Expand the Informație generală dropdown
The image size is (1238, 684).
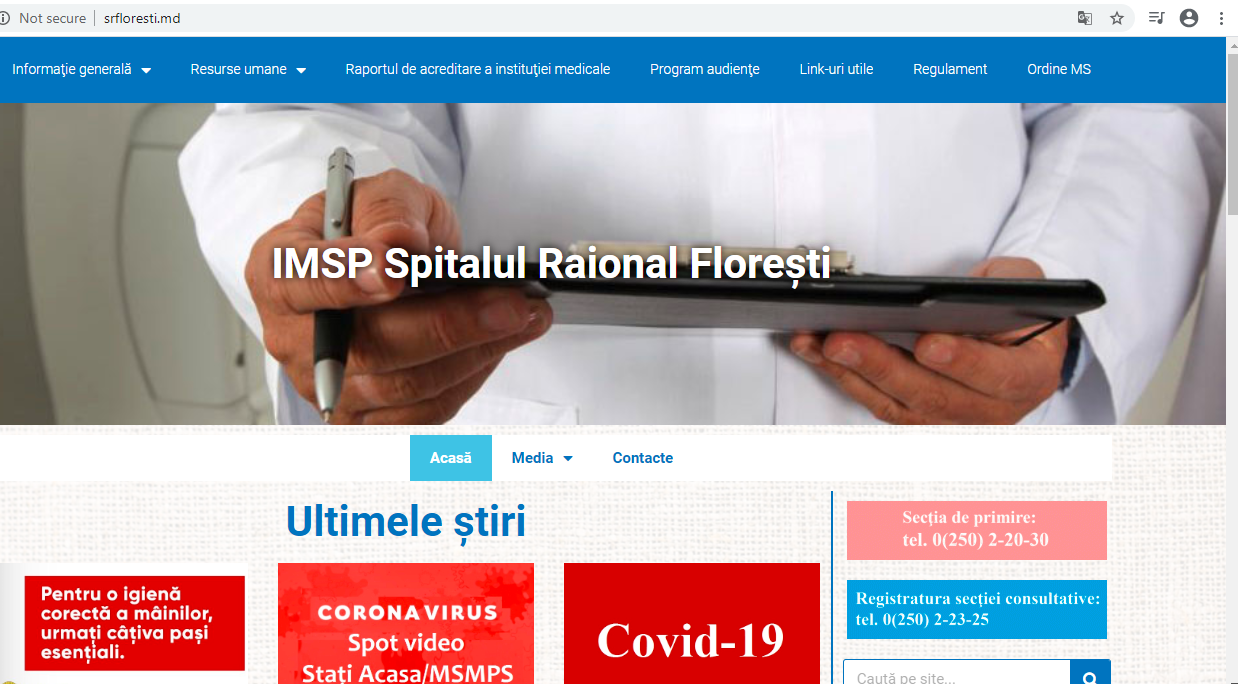[82, 70]
